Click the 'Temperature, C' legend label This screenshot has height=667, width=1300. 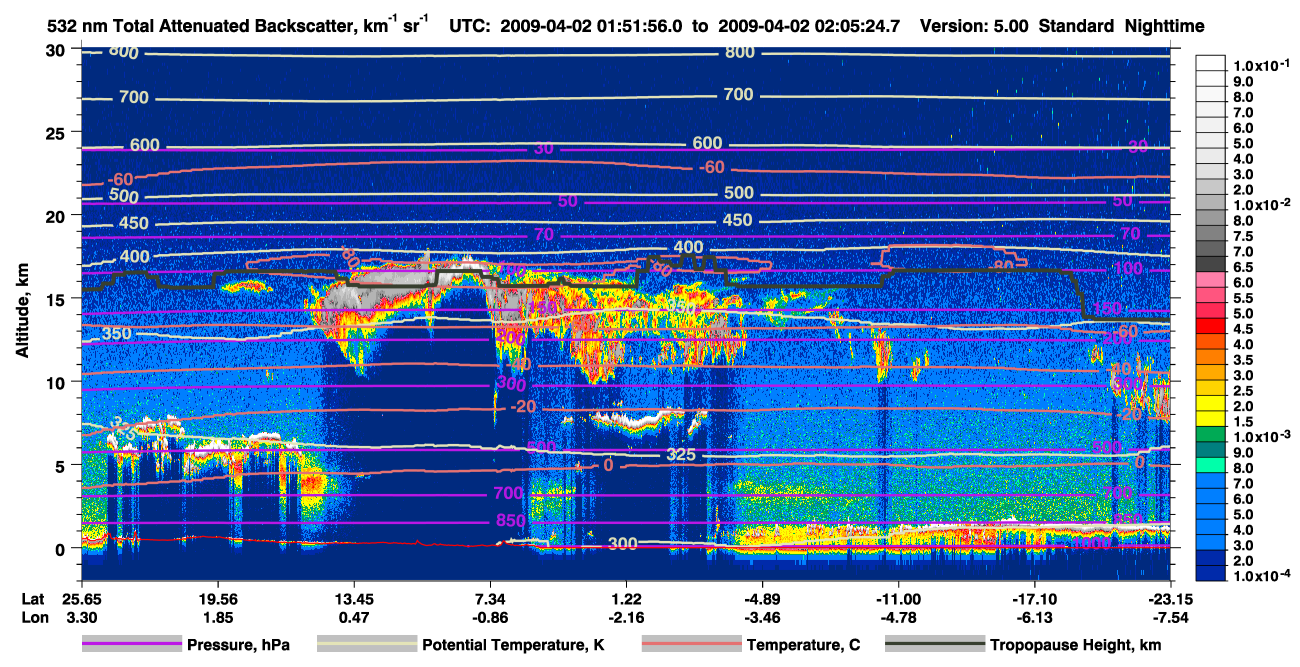pos(803,645)
